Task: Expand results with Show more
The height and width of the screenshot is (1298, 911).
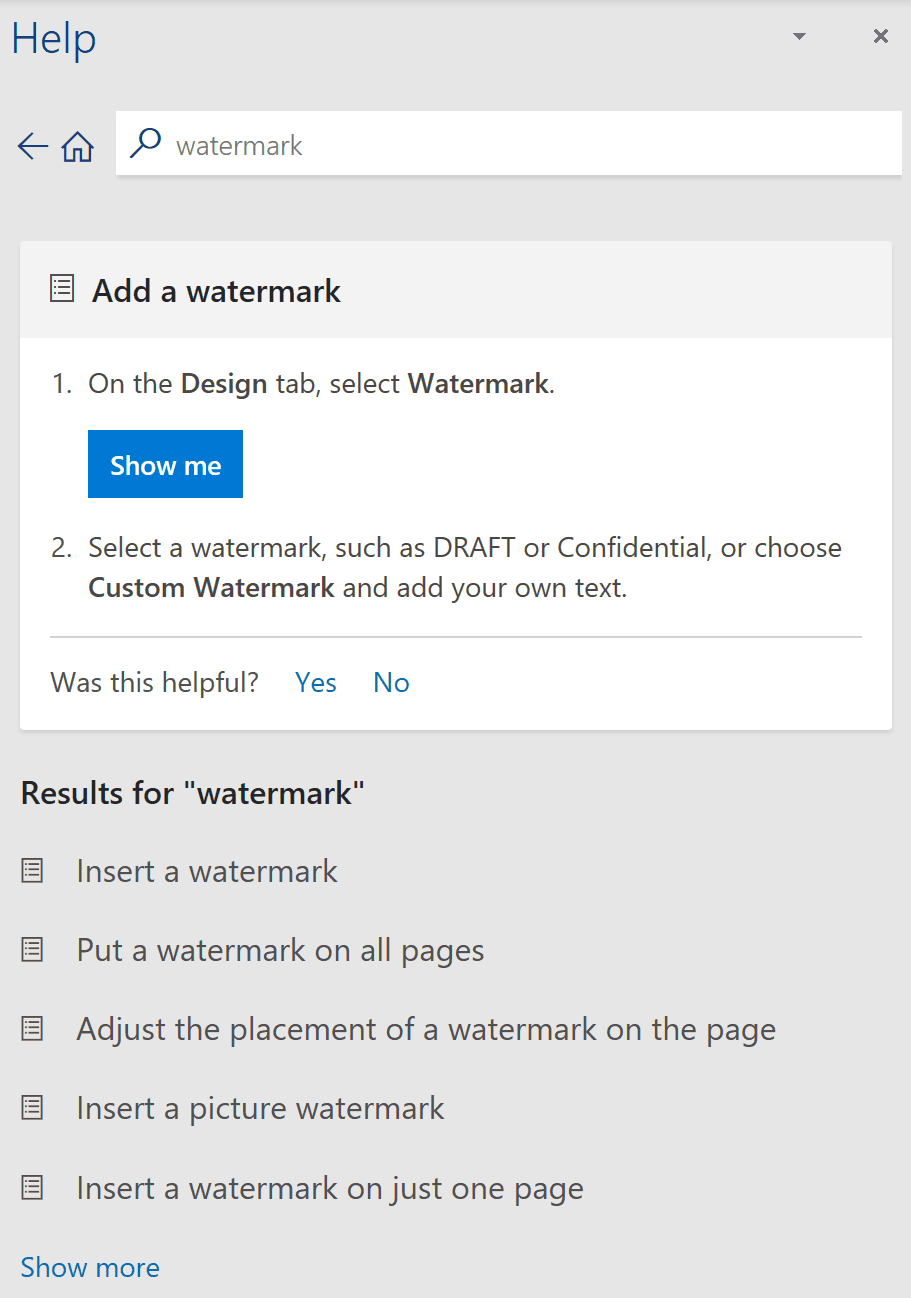Action: click(90, 1267)
